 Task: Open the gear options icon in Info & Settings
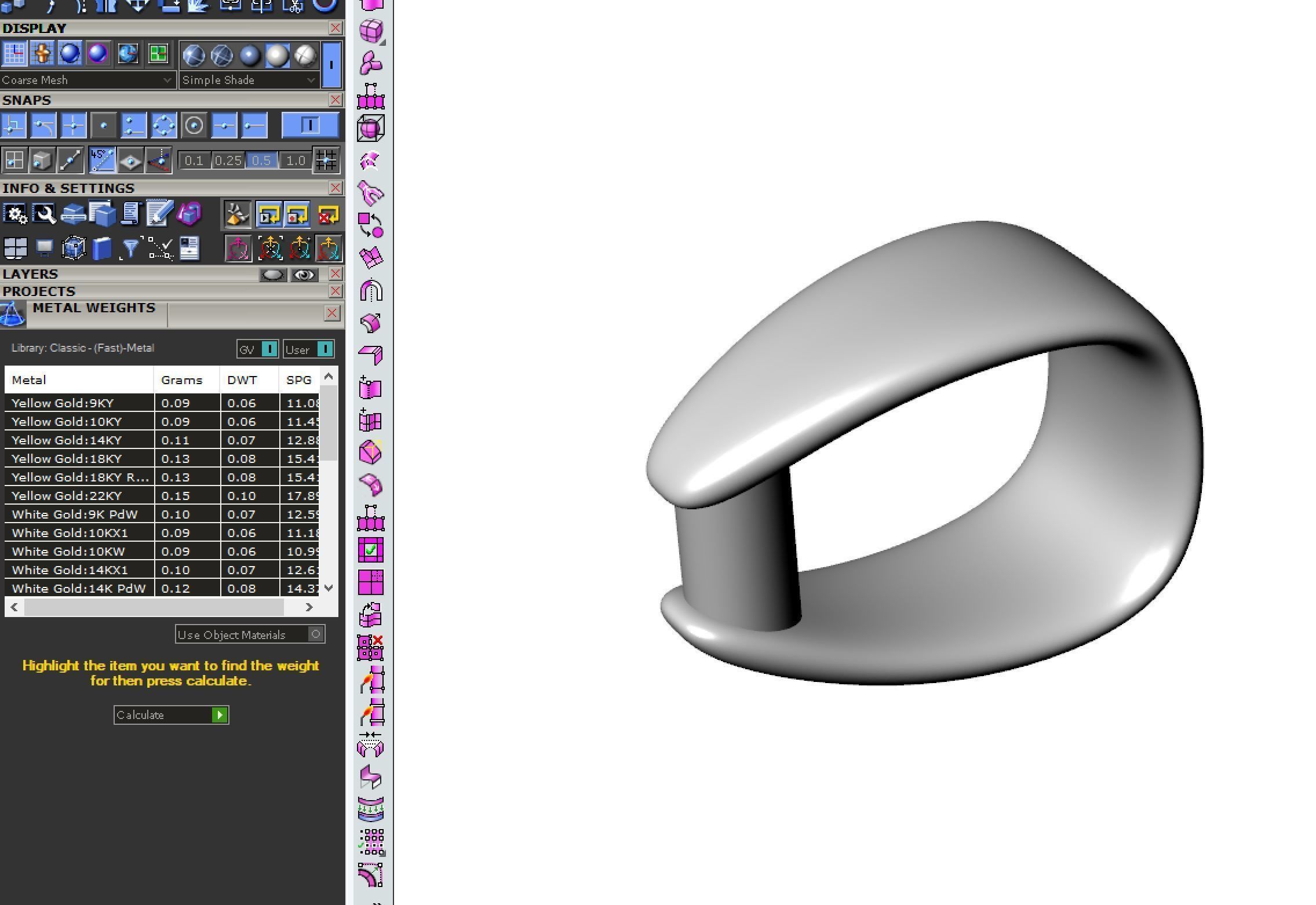pos(15,214)
